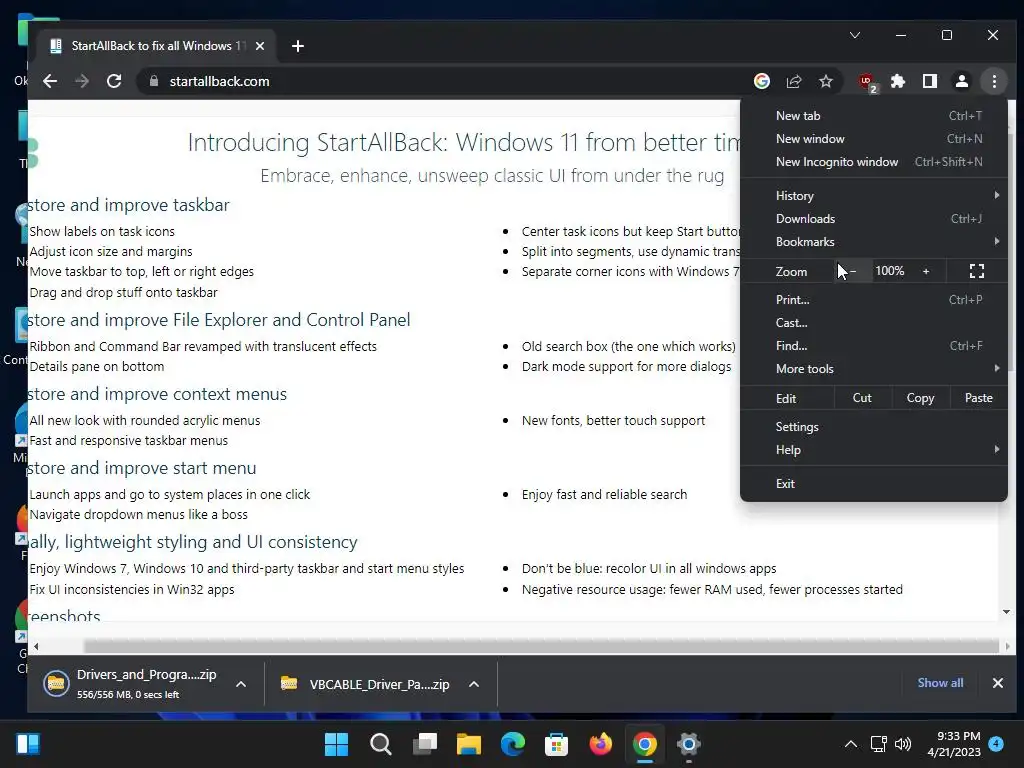
Task: Click Show all downloads link
Action: click(x=940, y=682)
